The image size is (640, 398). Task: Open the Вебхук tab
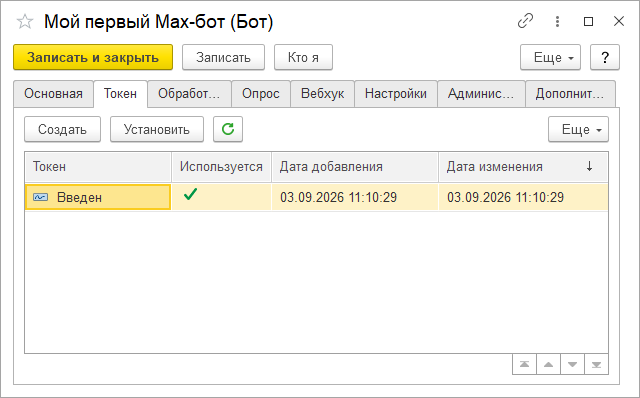pyautogui.click(x=322, y=94)
